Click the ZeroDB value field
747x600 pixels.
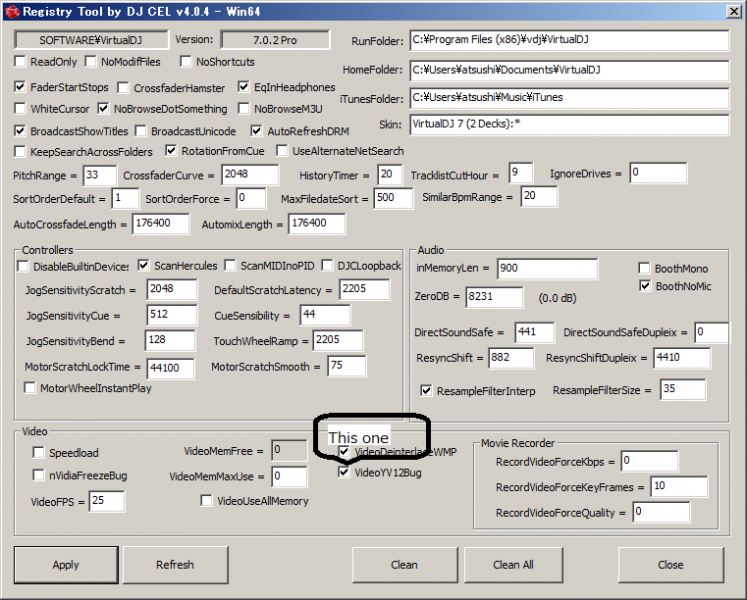[x=494, y=297]
